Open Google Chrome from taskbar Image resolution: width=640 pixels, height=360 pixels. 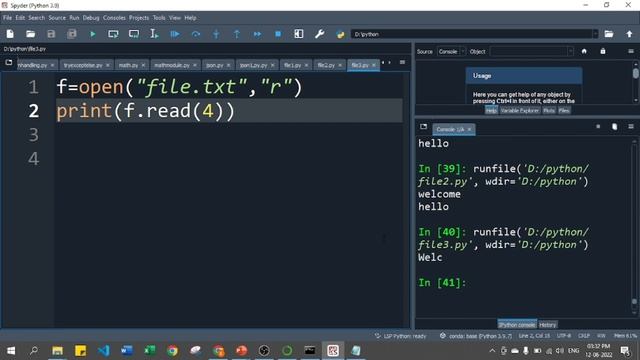172,351
